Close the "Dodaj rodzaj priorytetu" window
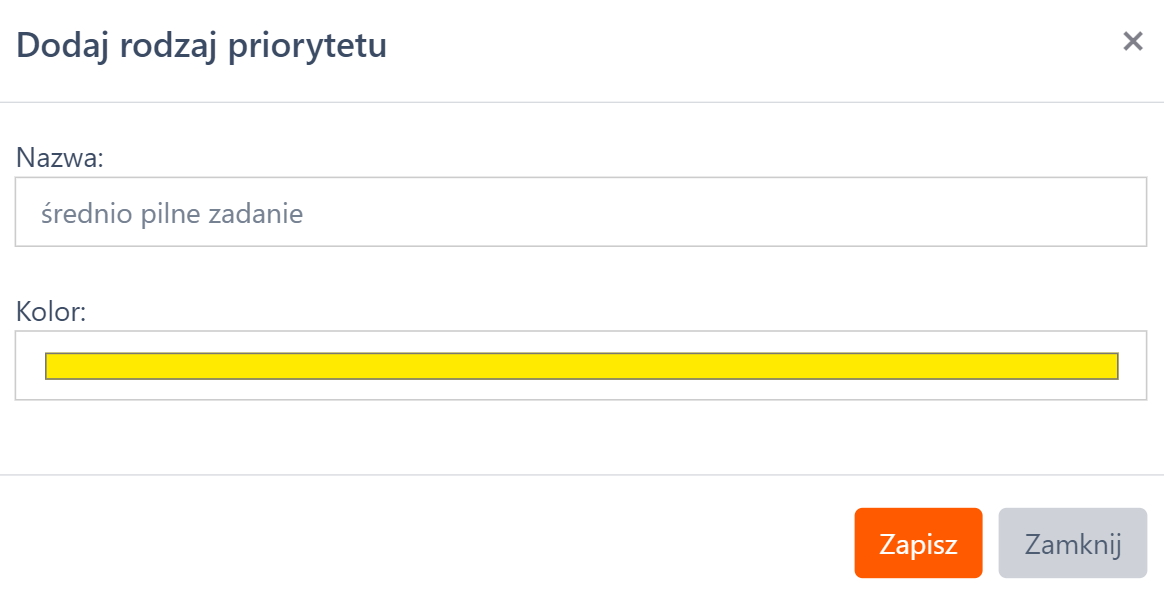This screenshot has width=1164, height=597. [1132, 42]
